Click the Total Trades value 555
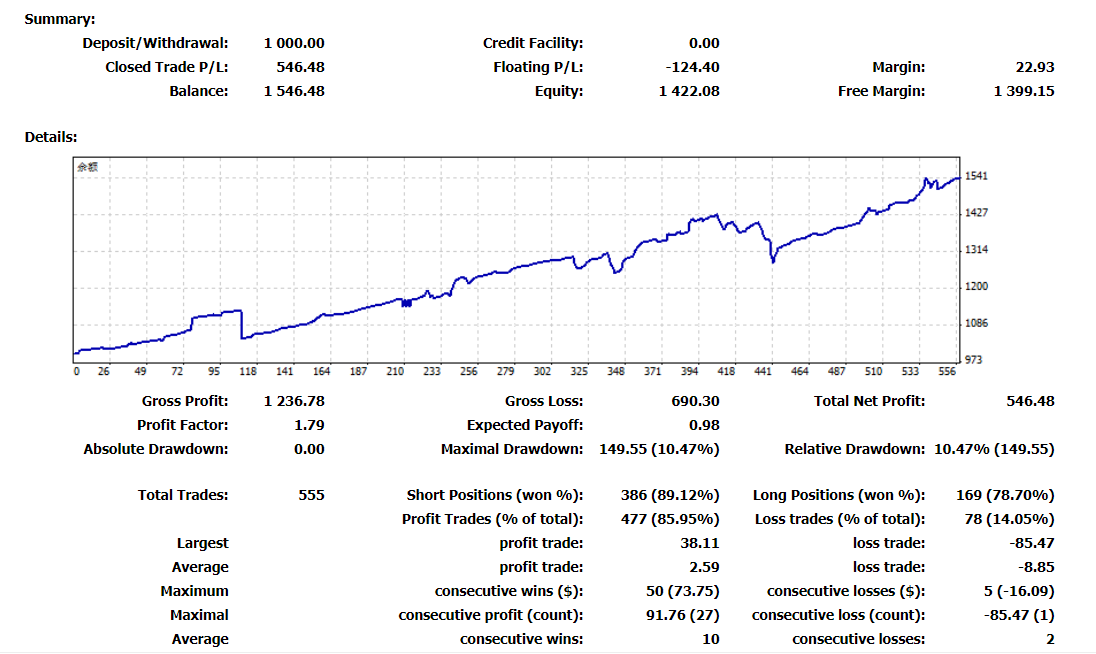This screenshot has width=1096, height=654. (312, 495)
